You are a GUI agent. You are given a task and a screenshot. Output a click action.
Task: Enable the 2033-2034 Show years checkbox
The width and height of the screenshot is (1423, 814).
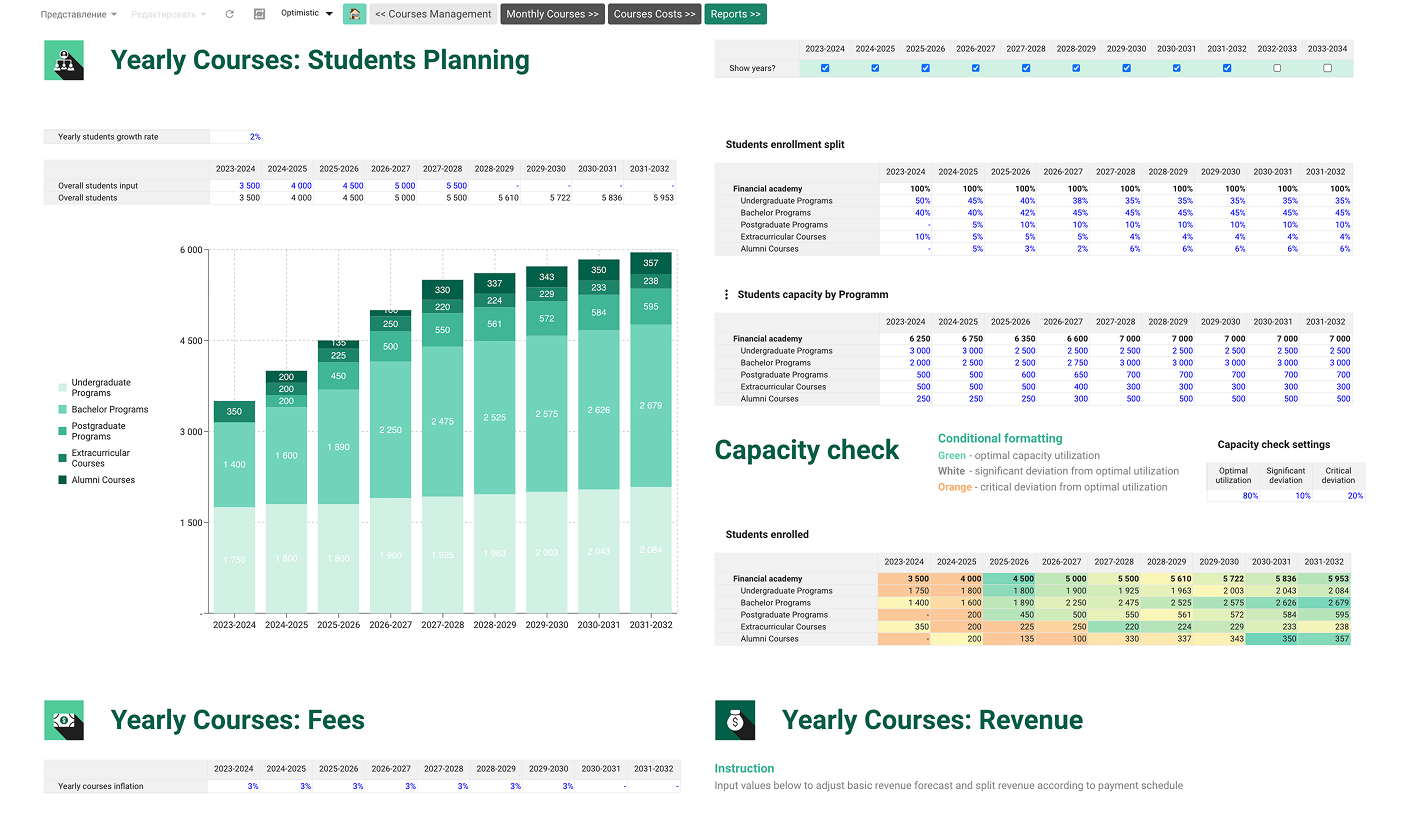(1327, 68)
